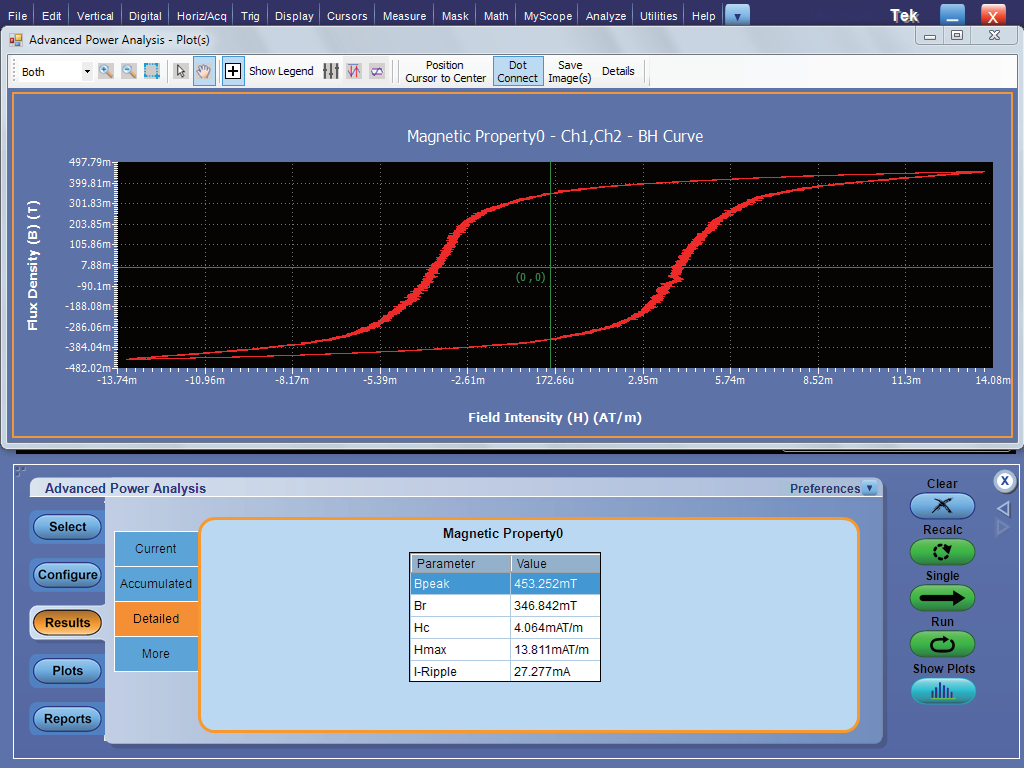Open the MyScope menu
This screenshot has height=768, width=1024.
547,16
